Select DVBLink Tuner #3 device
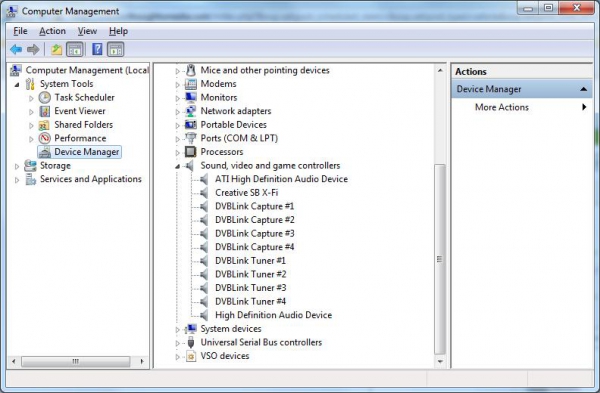Screen dimensions: 600x393 (x=251, y=288)
